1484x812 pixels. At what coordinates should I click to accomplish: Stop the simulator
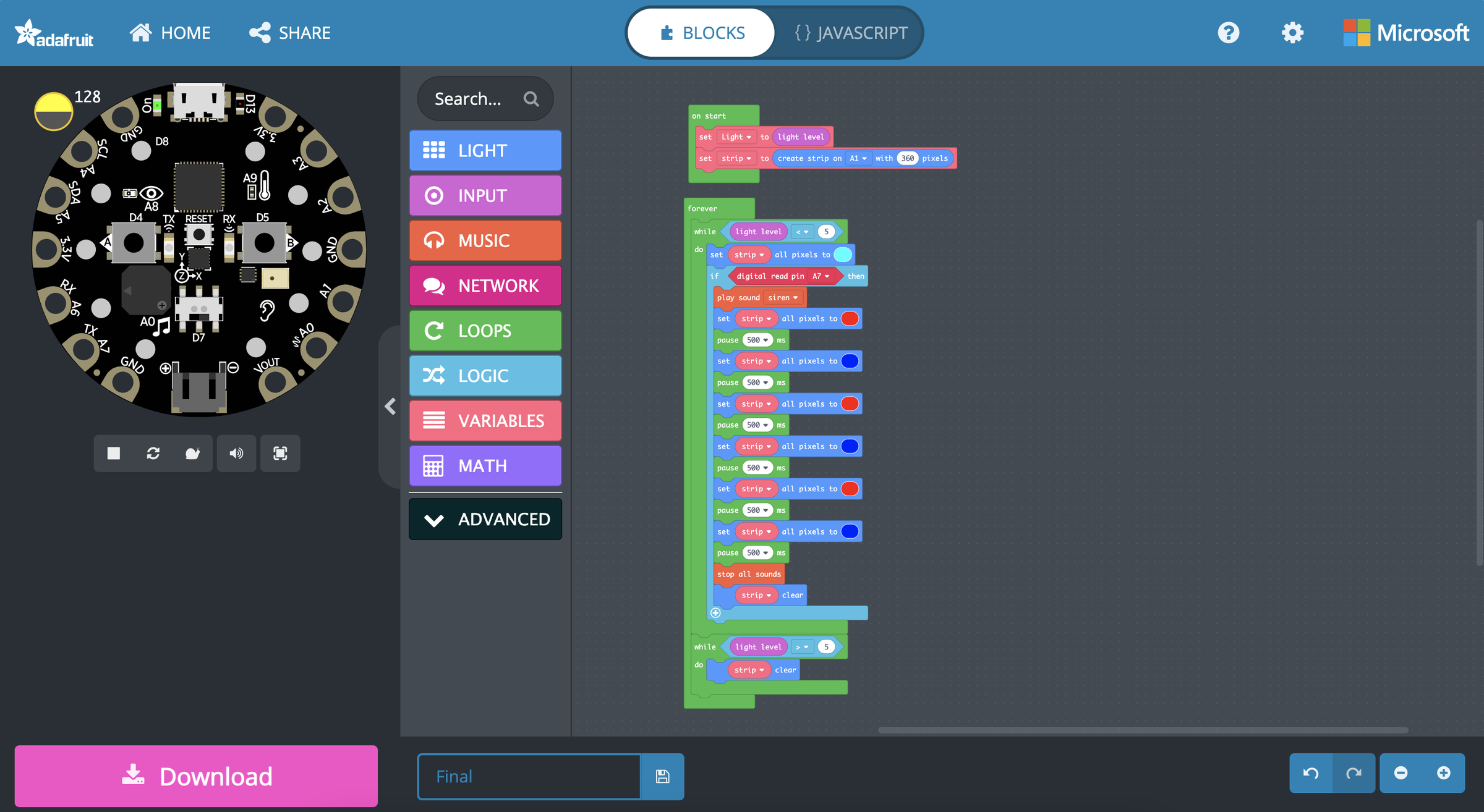[x=114, y=454]
